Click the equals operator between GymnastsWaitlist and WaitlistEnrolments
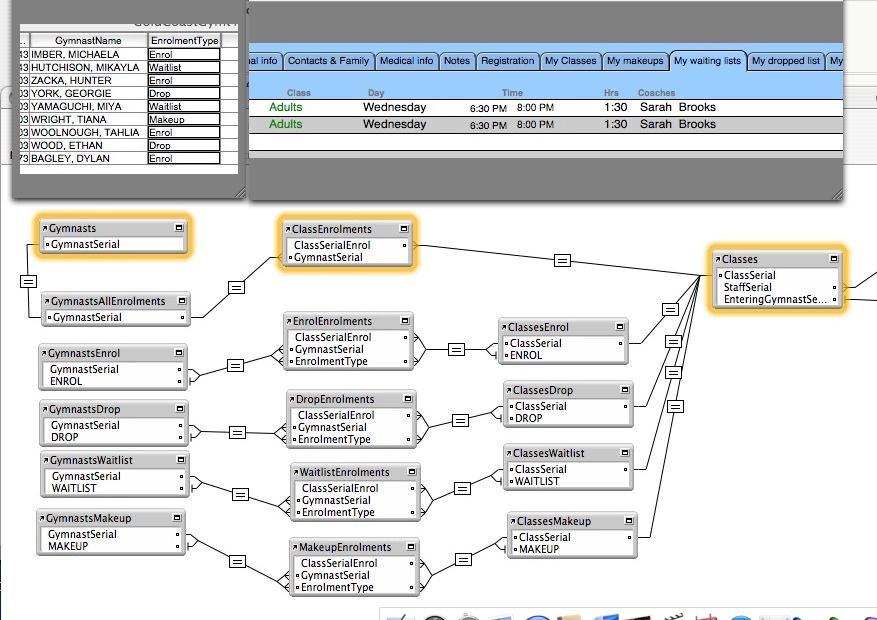877x620 pixels. point(240,493)
